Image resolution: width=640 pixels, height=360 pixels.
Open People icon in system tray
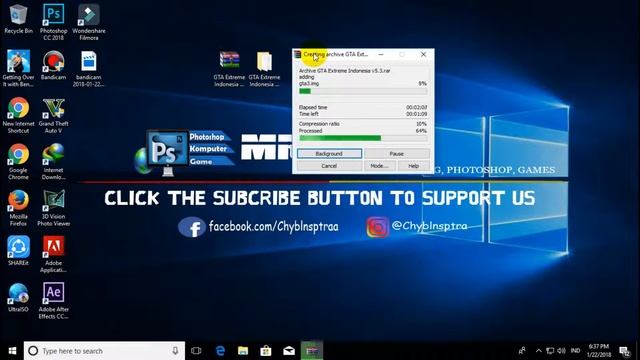coord(522,351)
